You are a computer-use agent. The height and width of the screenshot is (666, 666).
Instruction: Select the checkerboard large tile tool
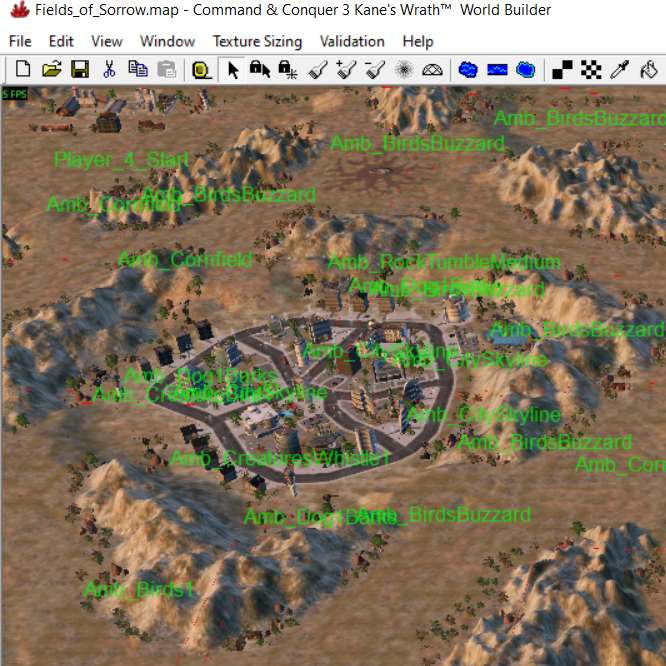(591, 70)
